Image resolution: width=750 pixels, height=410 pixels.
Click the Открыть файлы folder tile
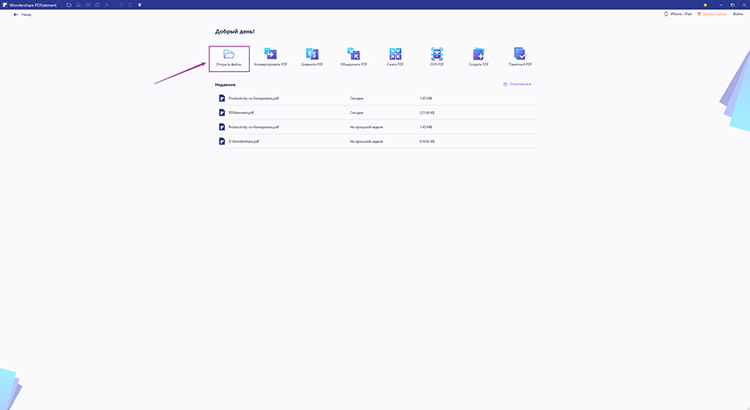(229, 57)
